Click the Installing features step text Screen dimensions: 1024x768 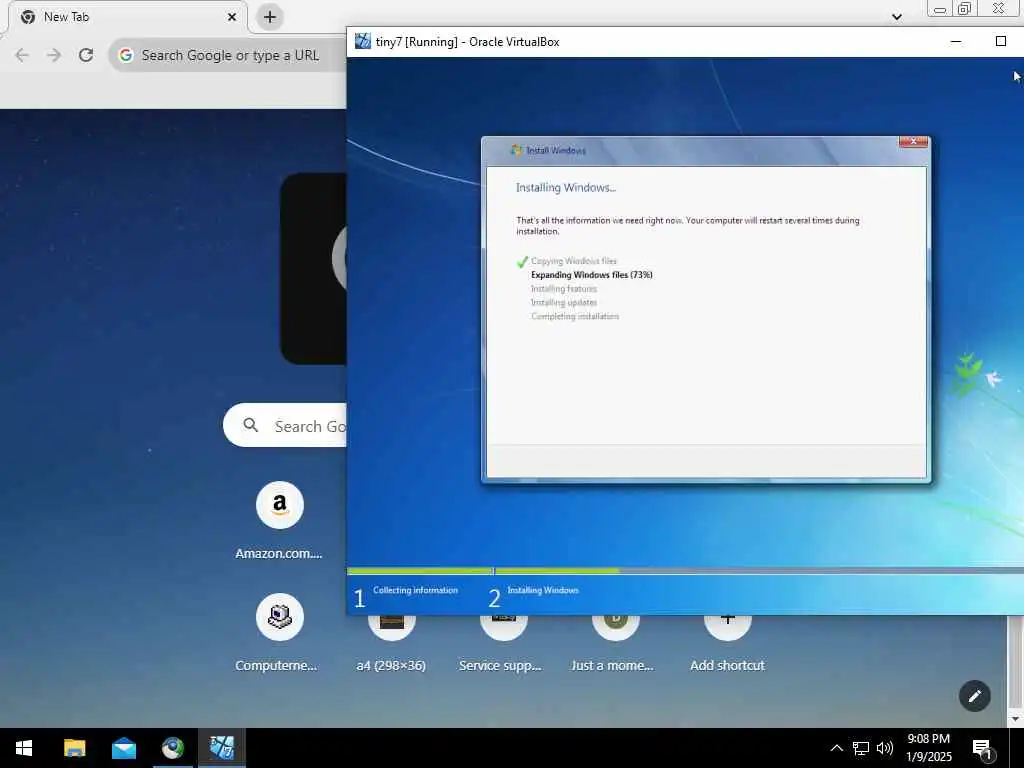pos(564,289)
